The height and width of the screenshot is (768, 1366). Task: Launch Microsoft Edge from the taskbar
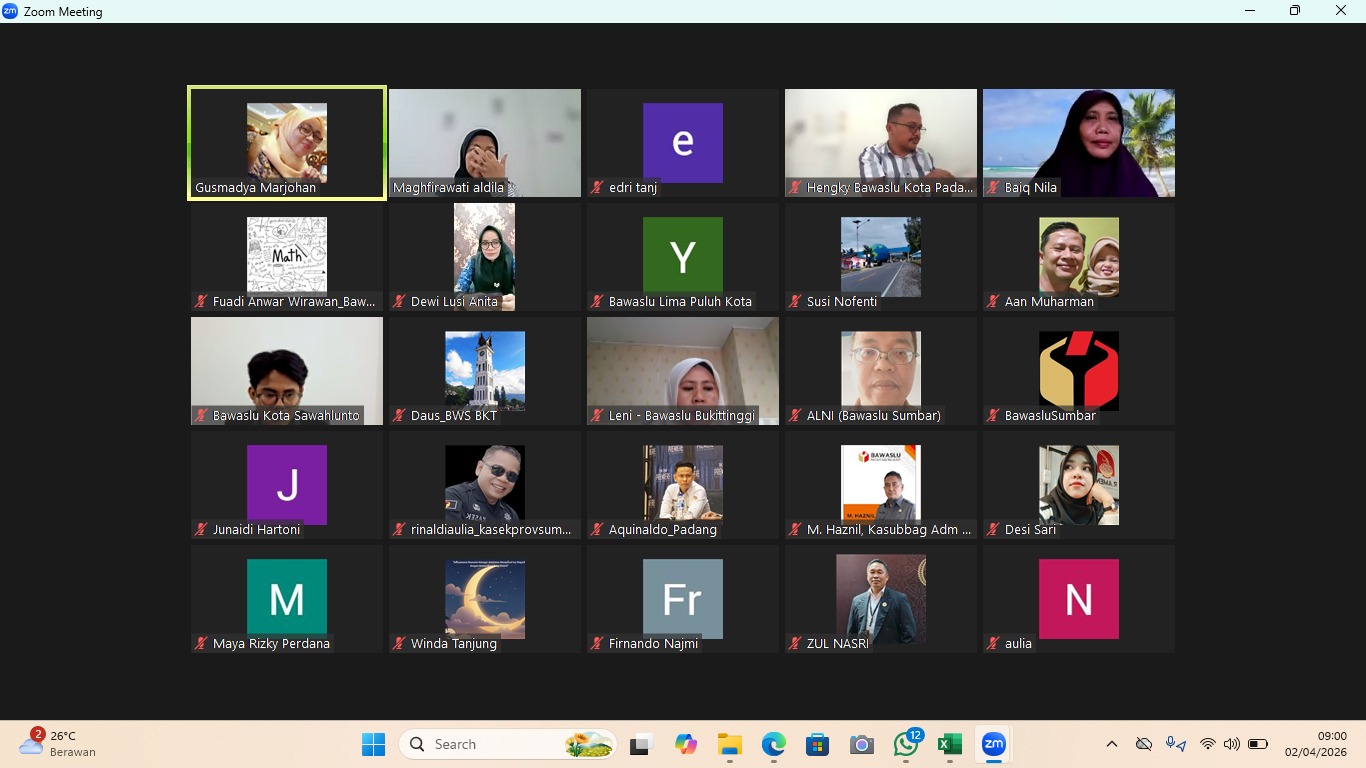773,745
